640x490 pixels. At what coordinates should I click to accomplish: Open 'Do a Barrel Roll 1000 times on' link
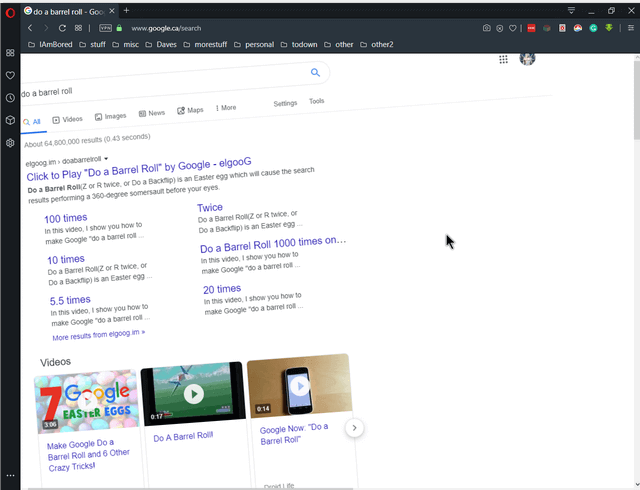(273, 244)
